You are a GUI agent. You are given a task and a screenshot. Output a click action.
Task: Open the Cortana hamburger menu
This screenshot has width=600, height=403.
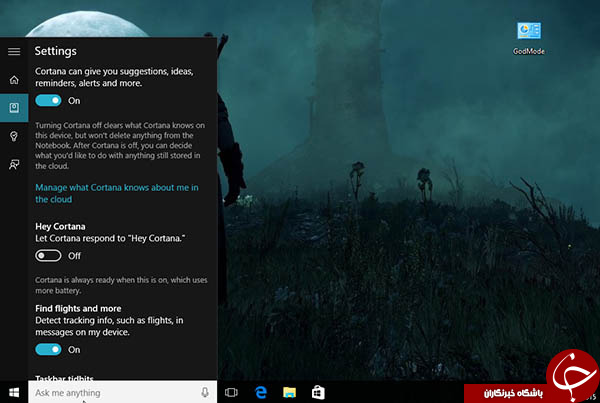(x=14, y=51)
